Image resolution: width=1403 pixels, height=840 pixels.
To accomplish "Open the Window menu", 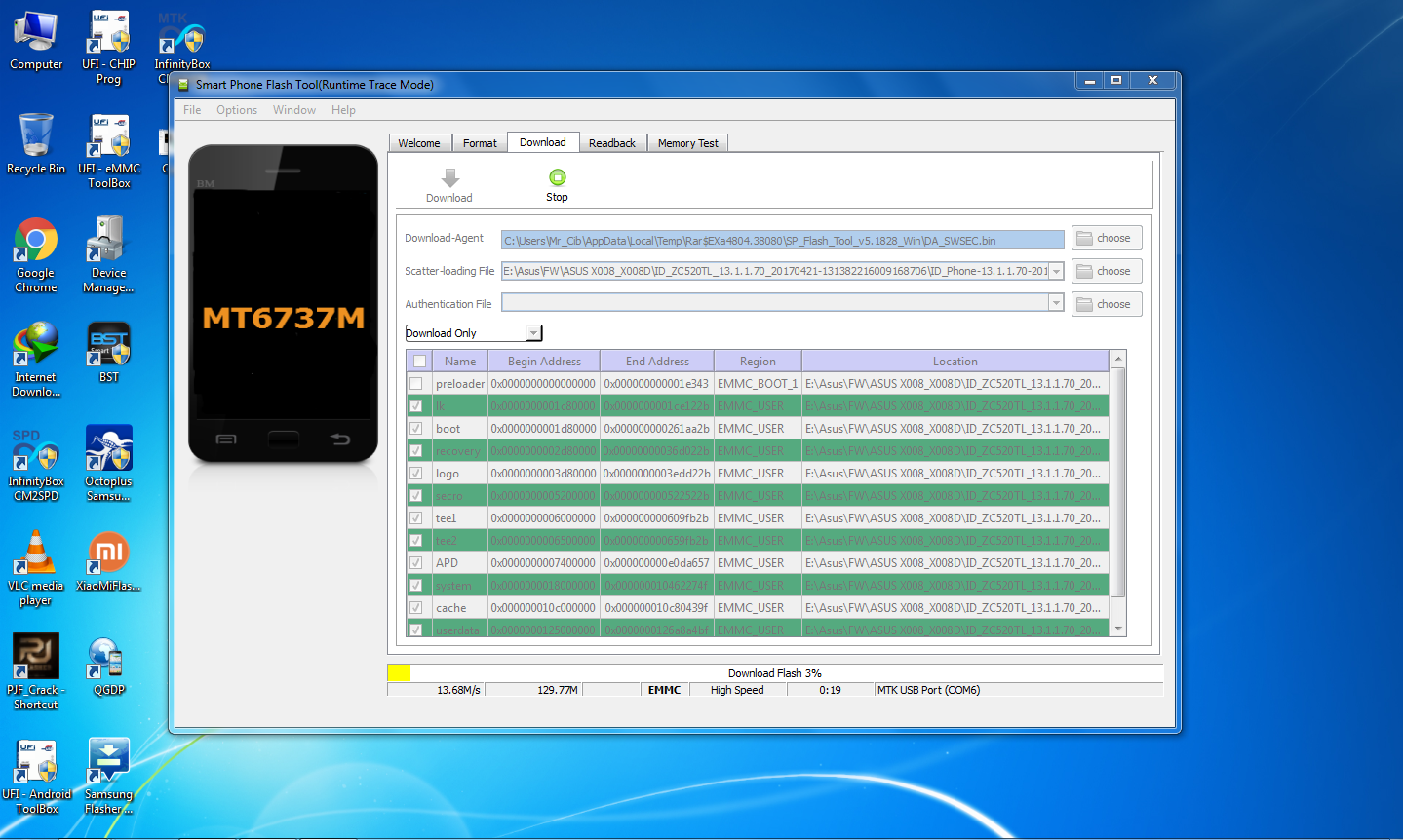I will click(x=294, y=110).
